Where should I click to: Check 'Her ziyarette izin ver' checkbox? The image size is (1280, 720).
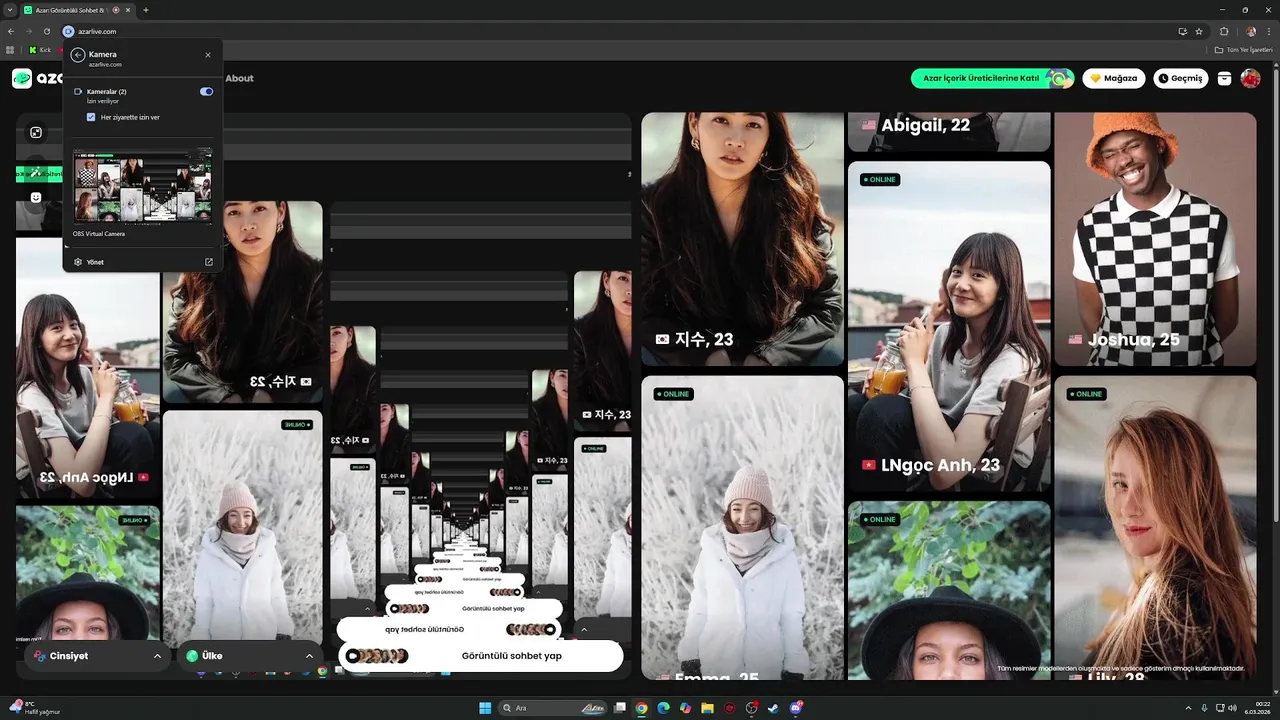click(91, 117)
